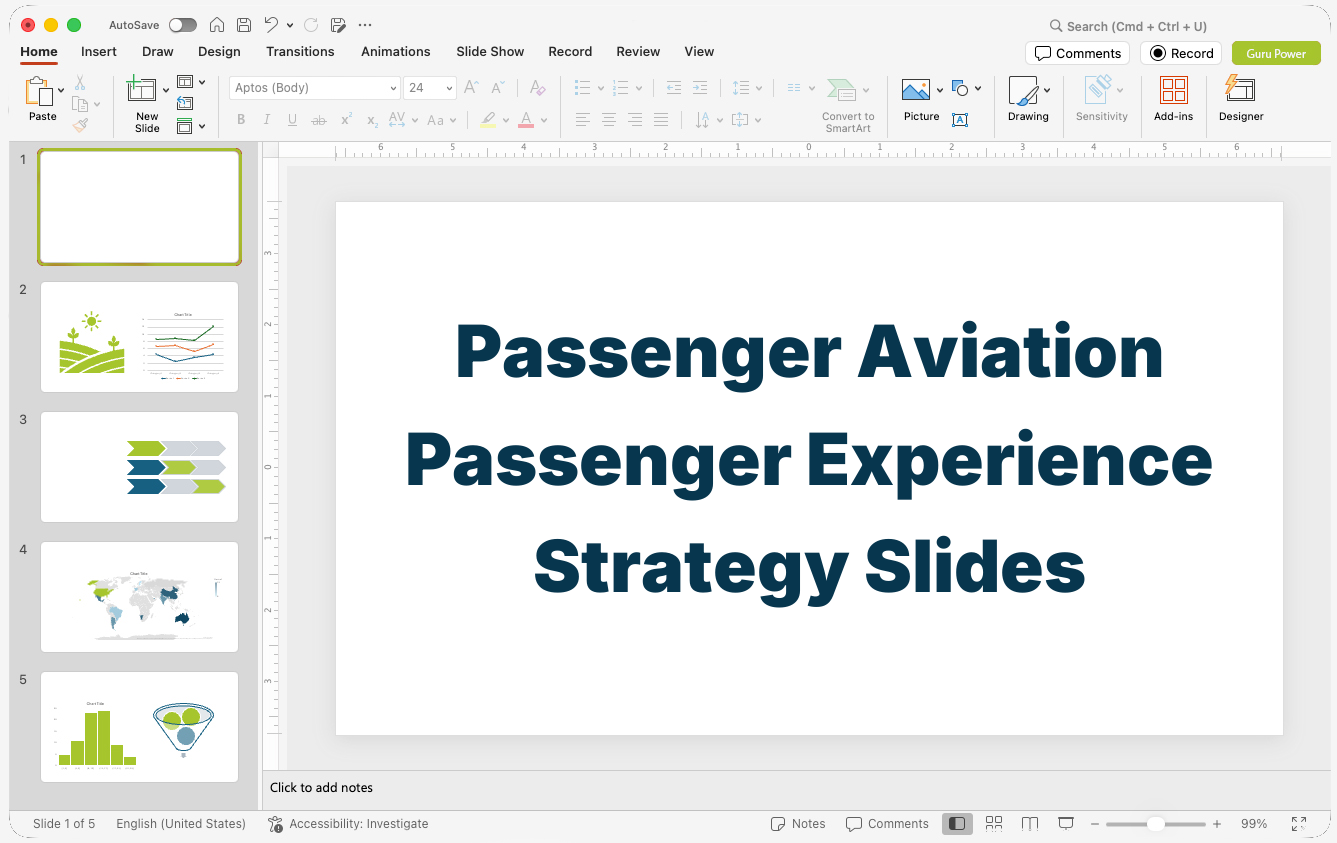
Task: Click the superscript icon
Action: coord(346,120)
